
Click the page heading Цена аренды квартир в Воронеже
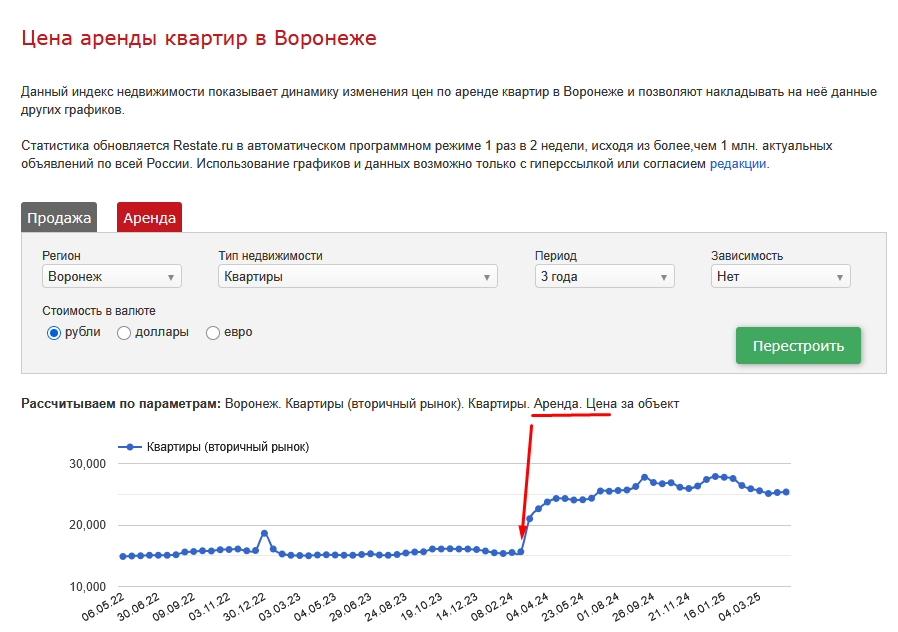pos(199,38)
